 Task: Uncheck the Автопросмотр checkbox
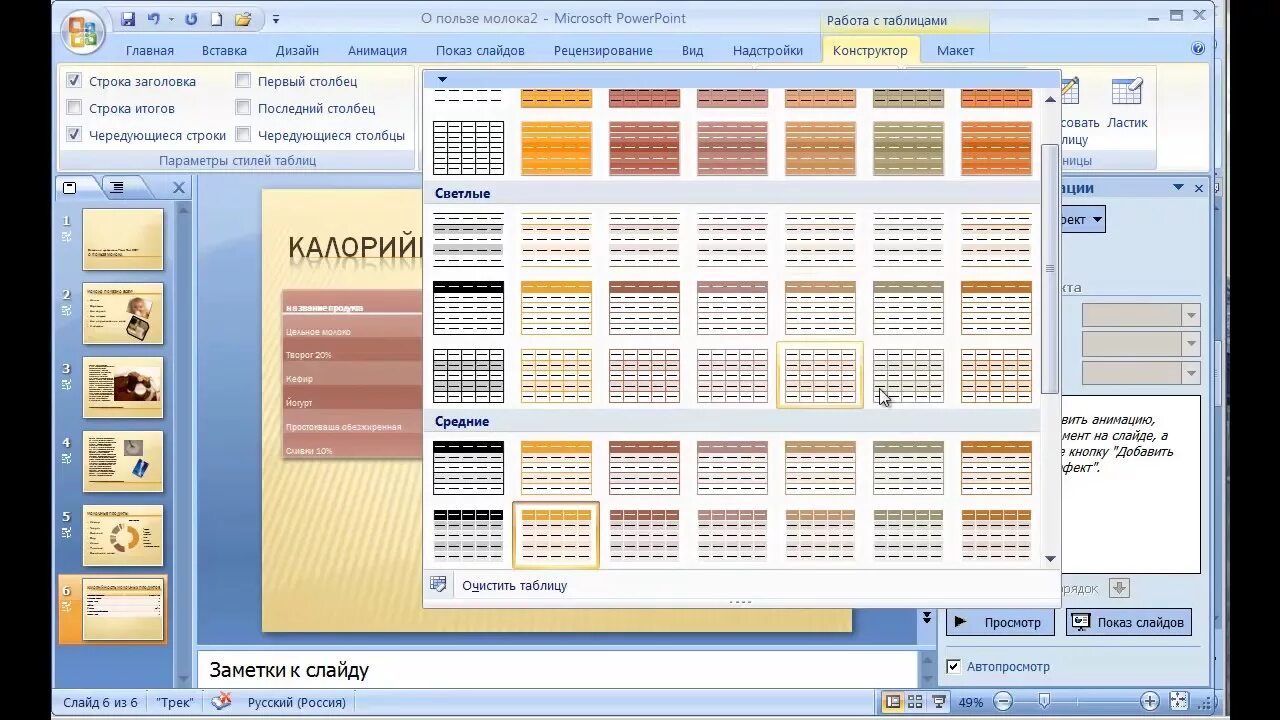(x=954, y=666)
